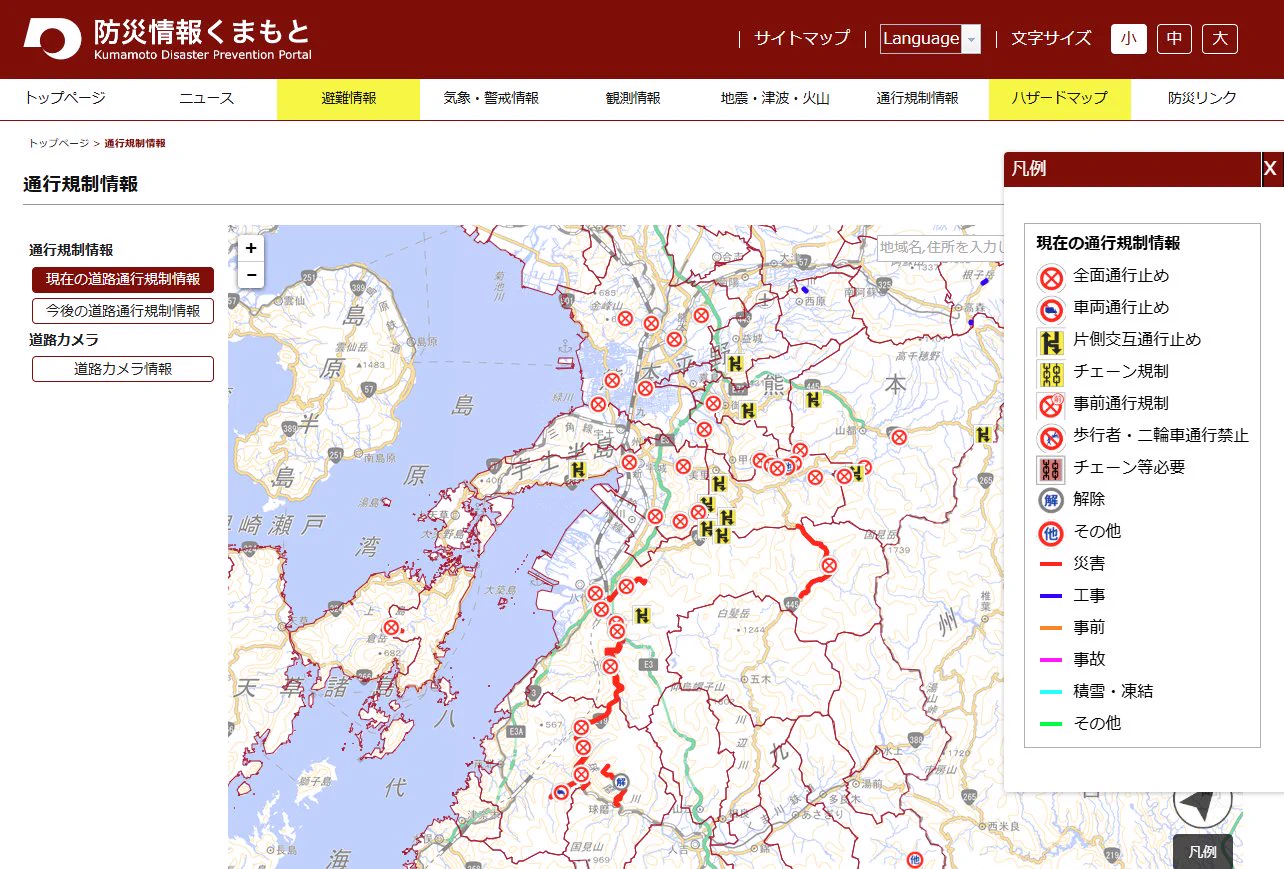Set text size to 小
Screen dimensions: 1284x869
pyautogui.click(x=1128, y=39)
